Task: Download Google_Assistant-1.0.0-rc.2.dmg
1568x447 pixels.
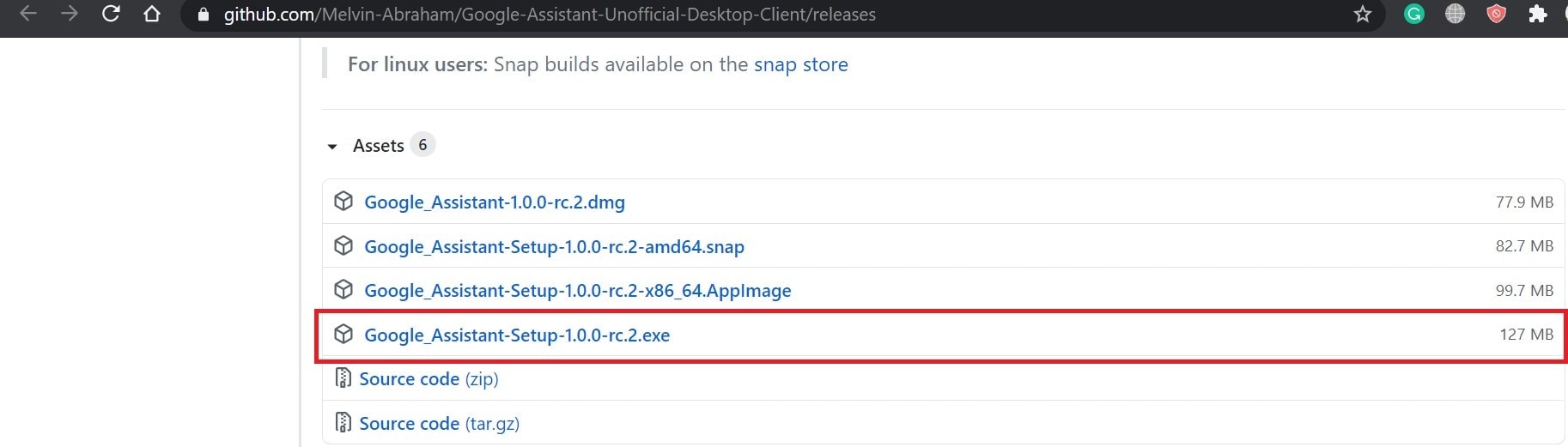Action: click(495, 202)
